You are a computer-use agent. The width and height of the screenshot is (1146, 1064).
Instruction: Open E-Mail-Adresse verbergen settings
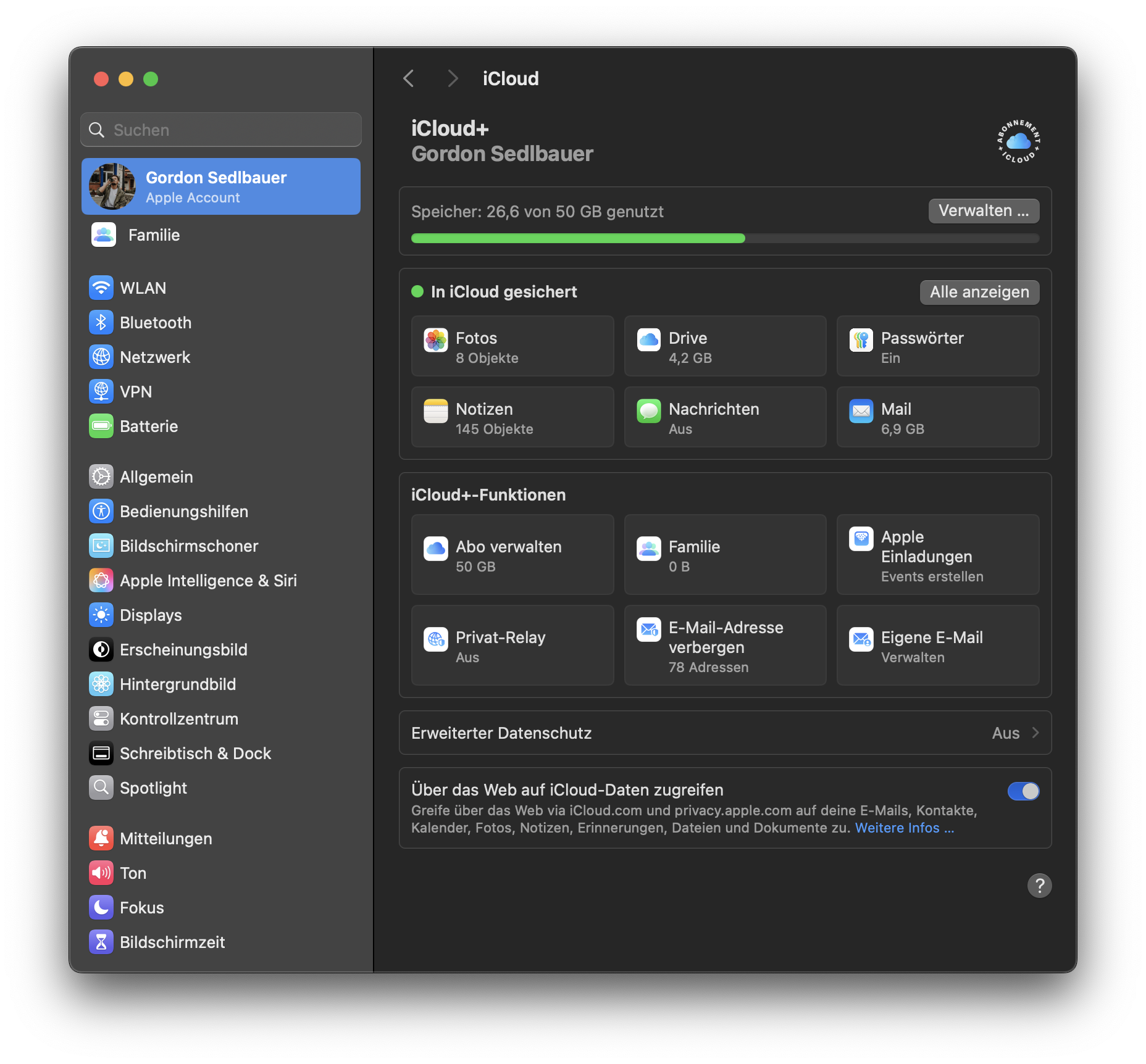coord(724,646)
